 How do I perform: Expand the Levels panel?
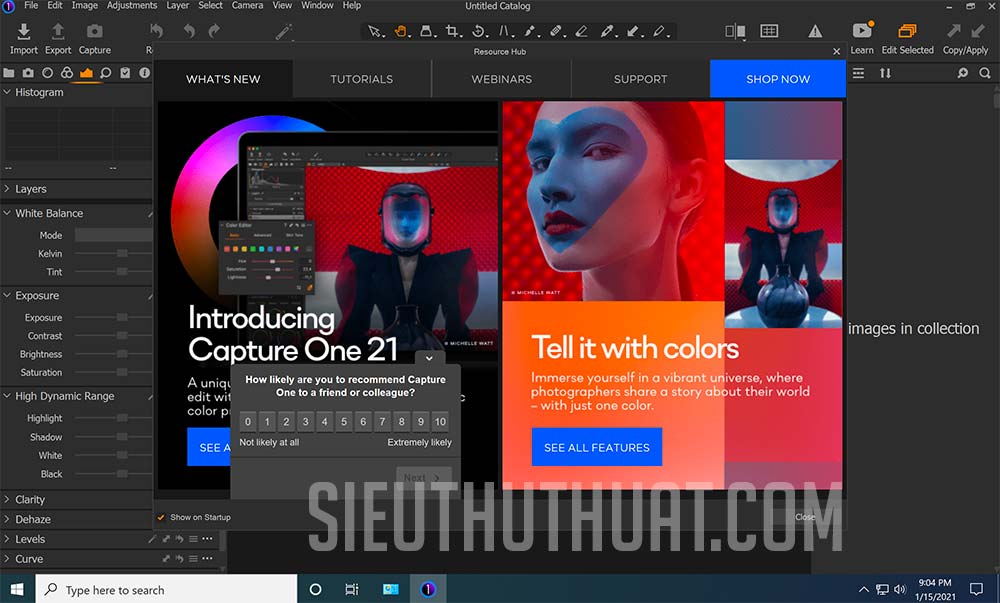coord(7,539)
